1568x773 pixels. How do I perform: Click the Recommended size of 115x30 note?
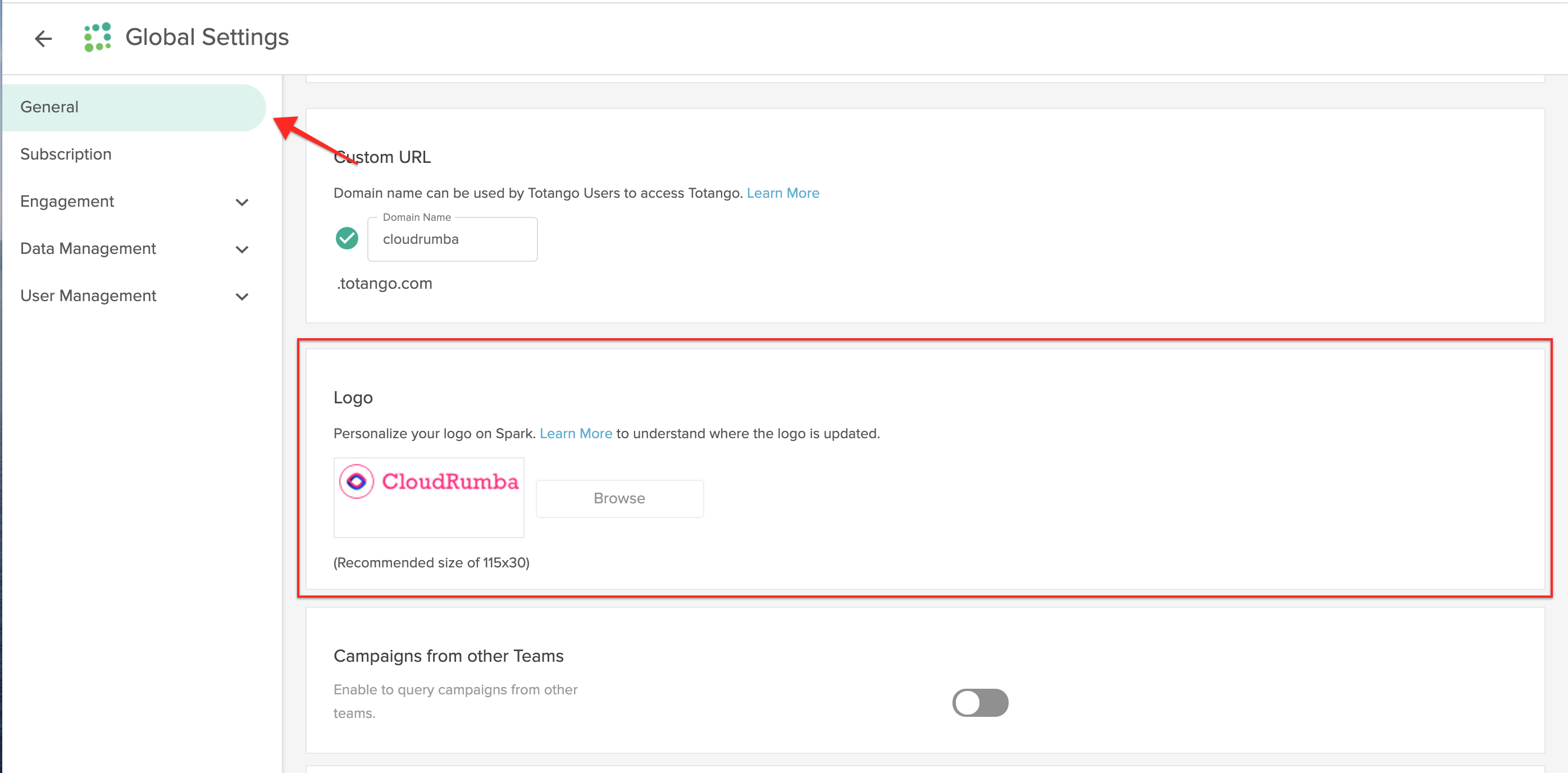(431, 562)
